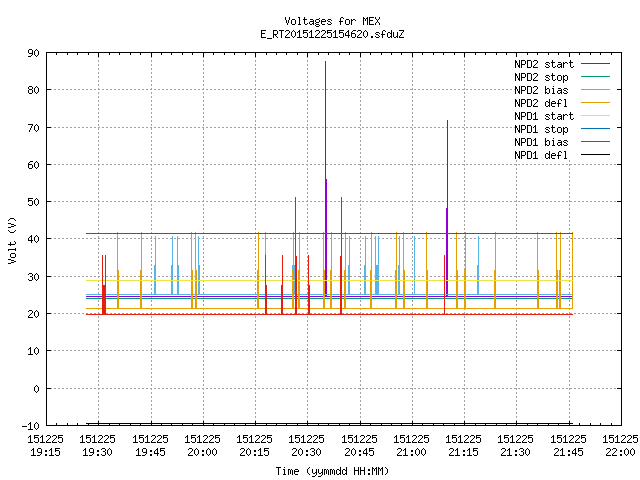Click the Volt (V) y-axis label

(12, 241)
